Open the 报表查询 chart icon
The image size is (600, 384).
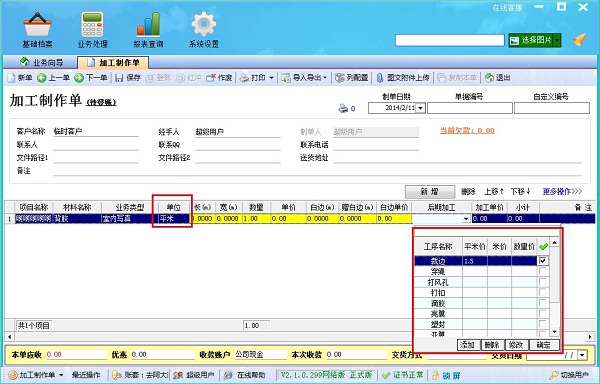(x=148, y=24)
